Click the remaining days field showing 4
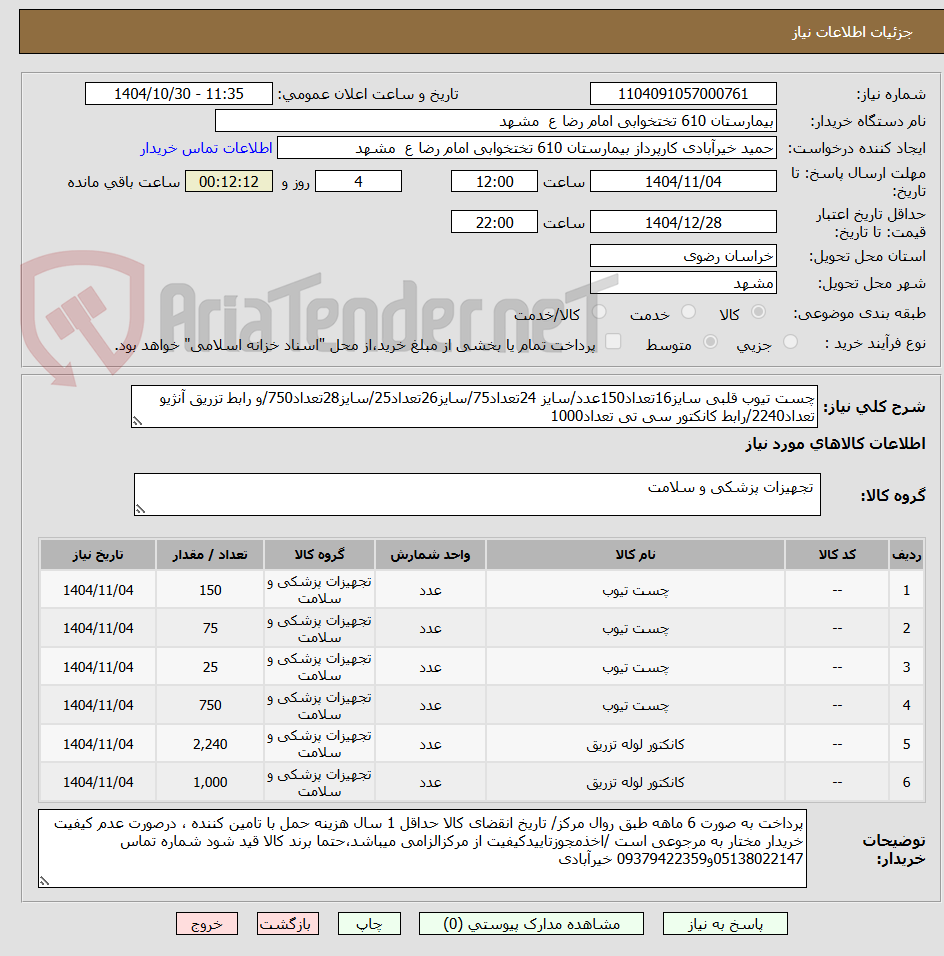Screen dimensions: 944x956 [359, 182]
